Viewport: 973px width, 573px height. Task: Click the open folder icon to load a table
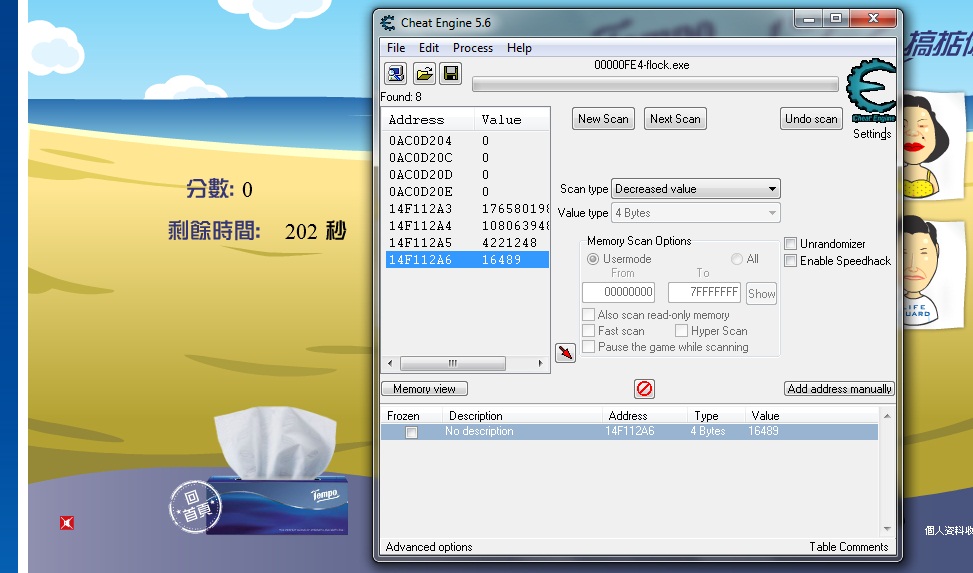pos(424,74)
